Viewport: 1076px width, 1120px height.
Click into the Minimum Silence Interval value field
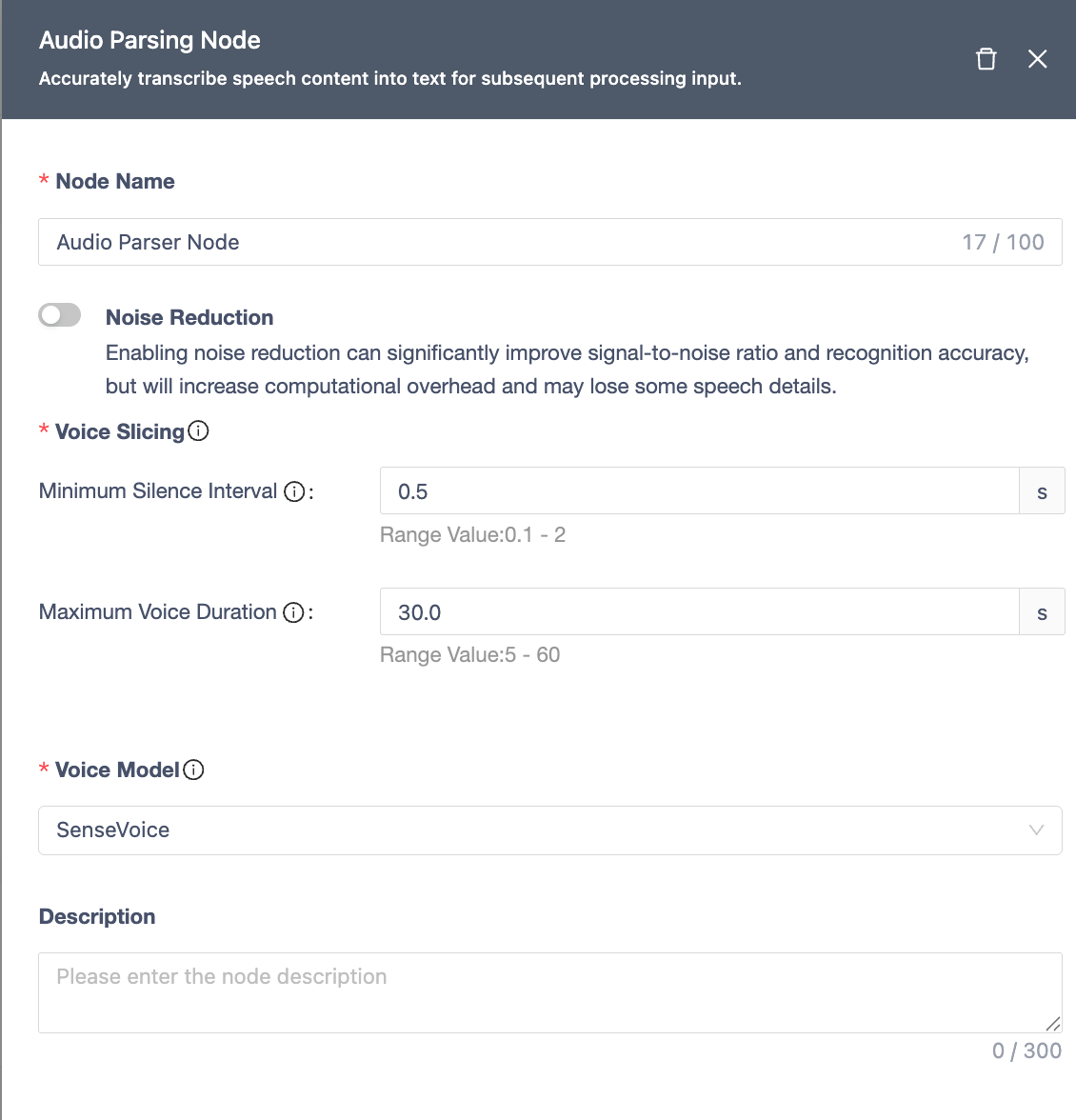point(699,491)
